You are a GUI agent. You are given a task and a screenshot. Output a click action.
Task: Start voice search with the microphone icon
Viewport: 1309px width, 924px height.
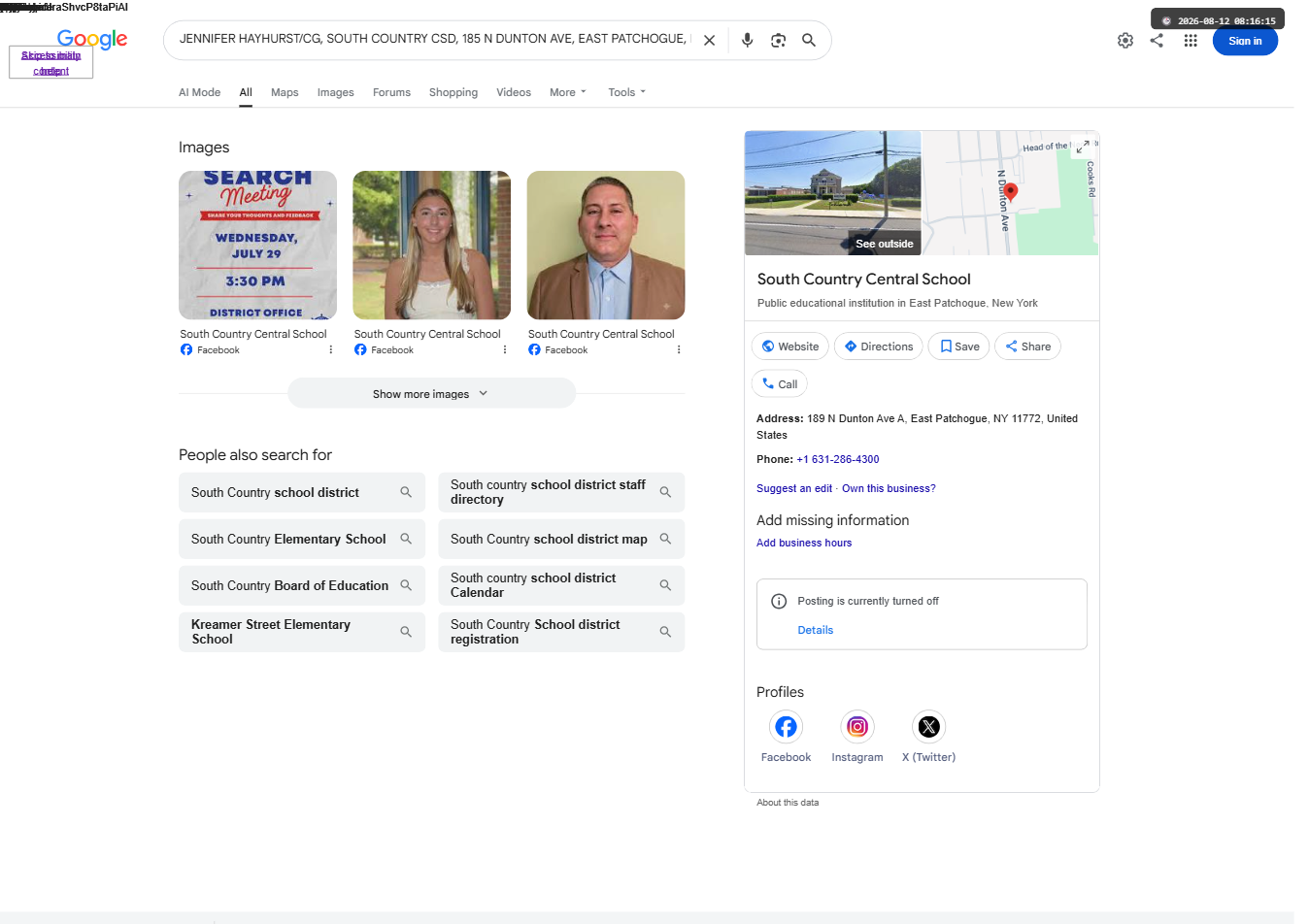tap(747, 41)
